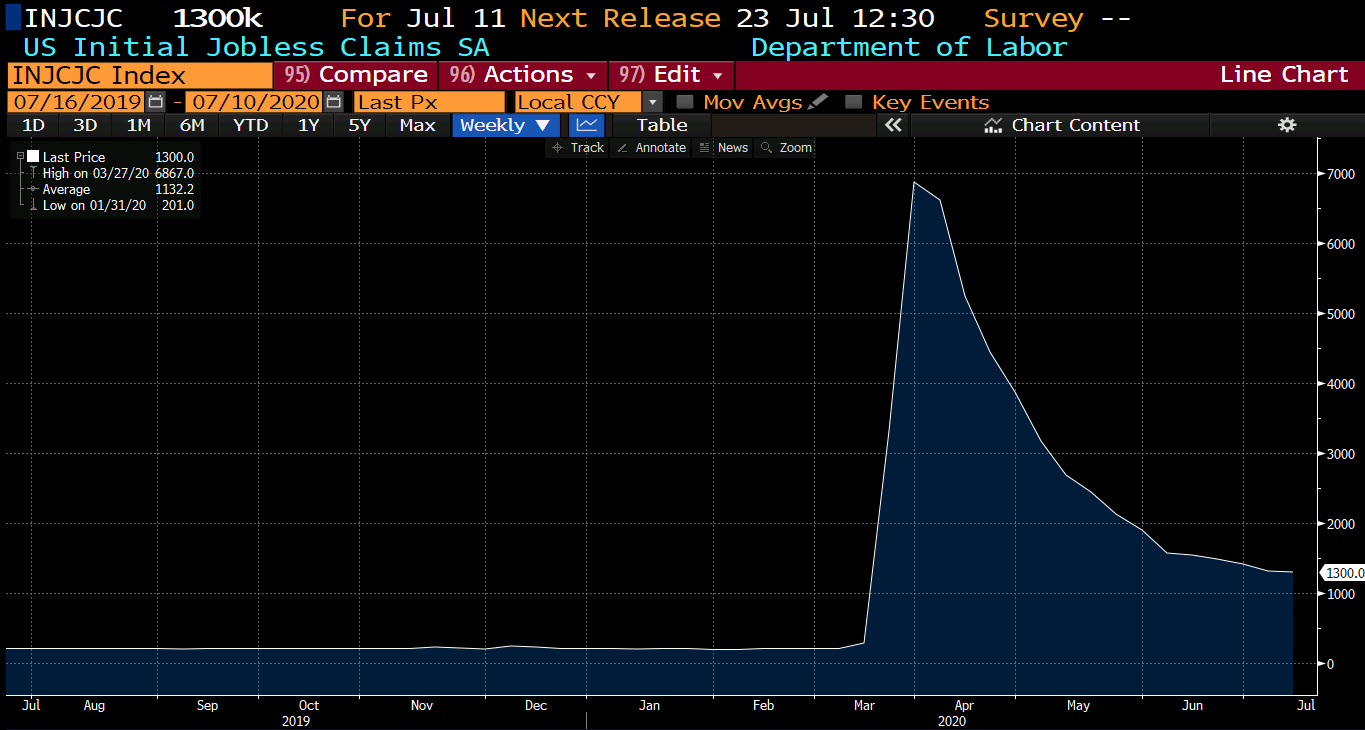Click Next Release 23 Jul 12:30 text
The image size is (1365, 730).
[727, 18]
